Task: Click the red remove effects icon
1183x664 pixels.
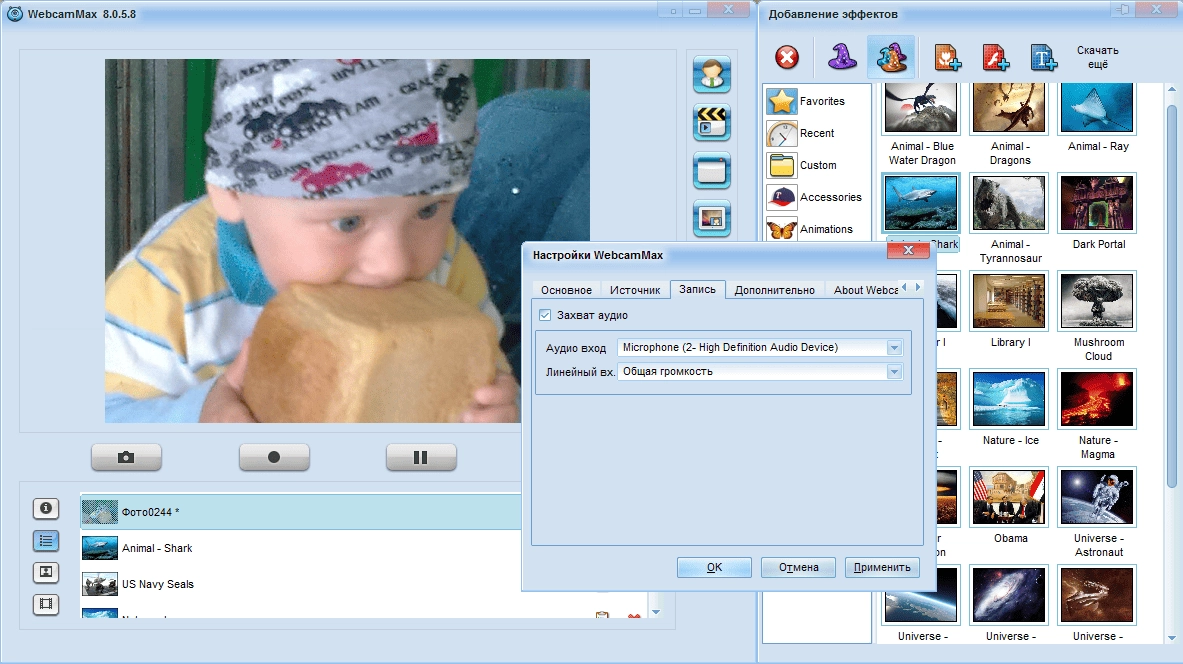Action: 787,57
